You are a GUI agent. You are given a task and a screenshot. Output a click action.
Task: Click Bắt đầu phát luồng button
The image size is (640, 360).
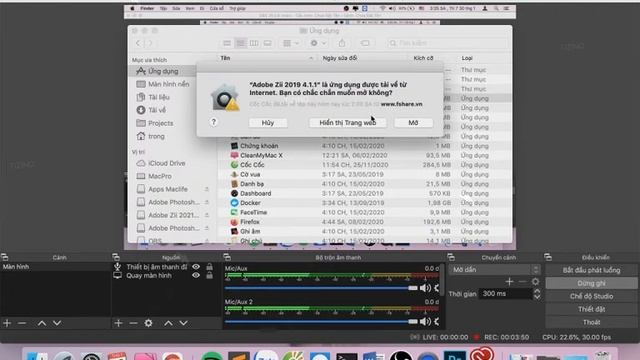(591, 270)
